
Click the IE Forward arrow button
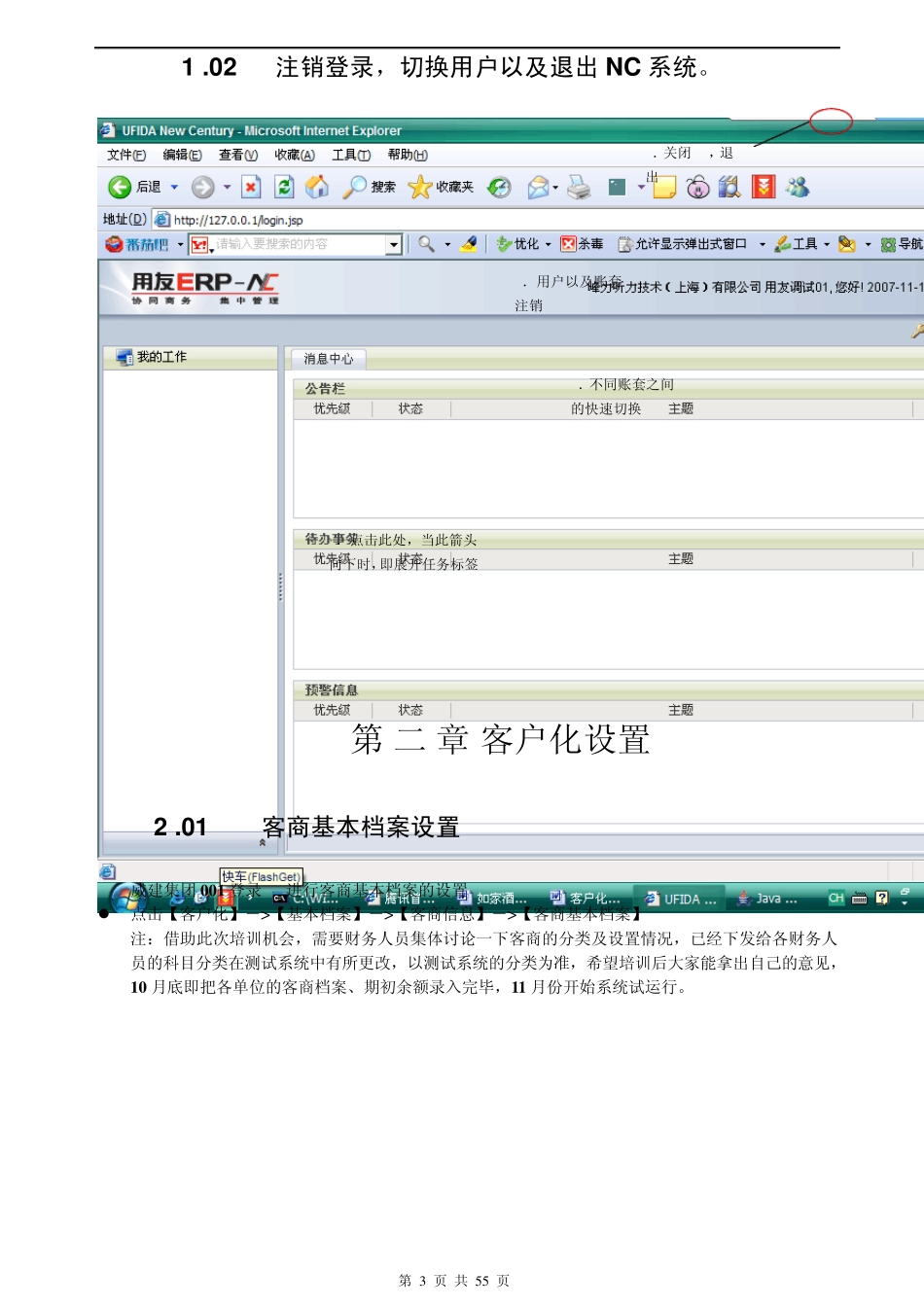(x=202, y=187)
